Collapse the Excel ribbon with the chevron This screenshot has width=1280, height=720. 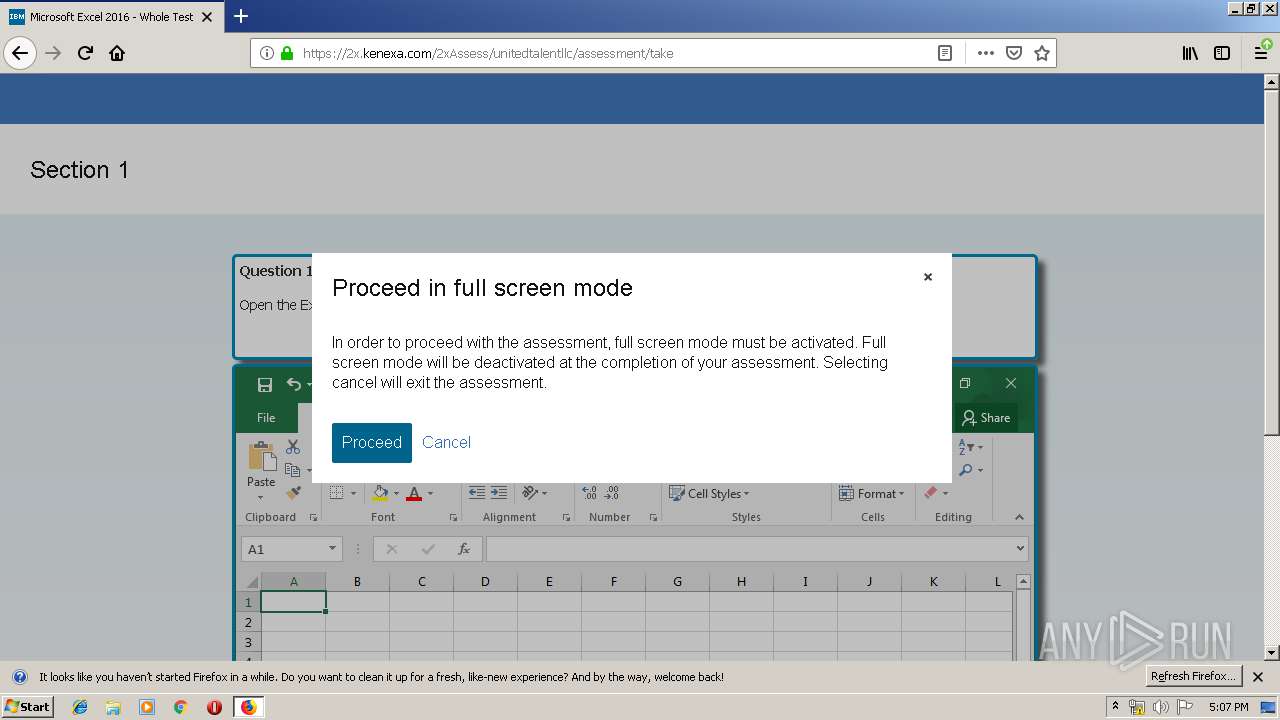click(1019, 517)
